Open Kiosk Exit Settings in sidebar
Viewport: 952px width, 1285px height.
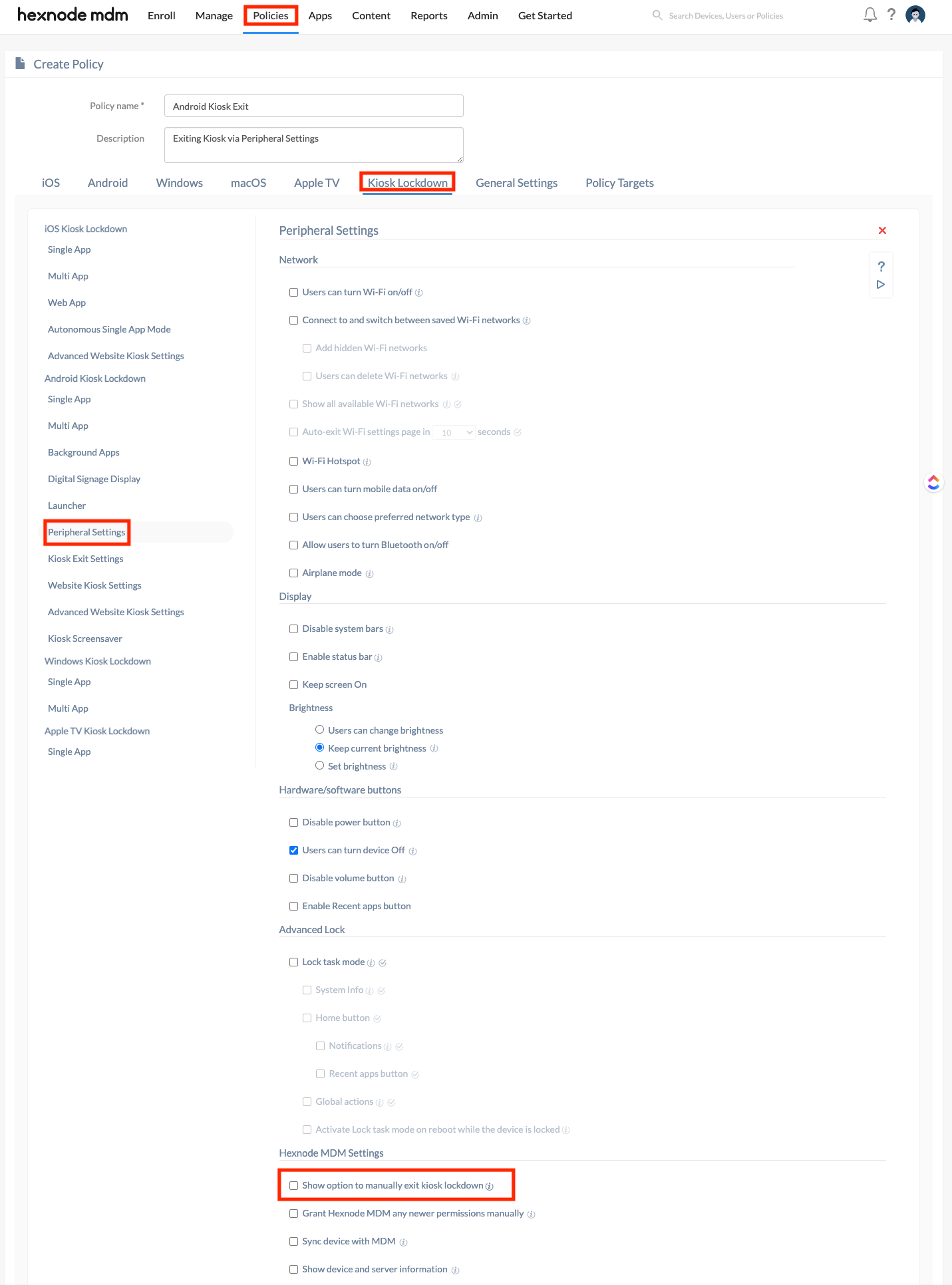point(86,559)
